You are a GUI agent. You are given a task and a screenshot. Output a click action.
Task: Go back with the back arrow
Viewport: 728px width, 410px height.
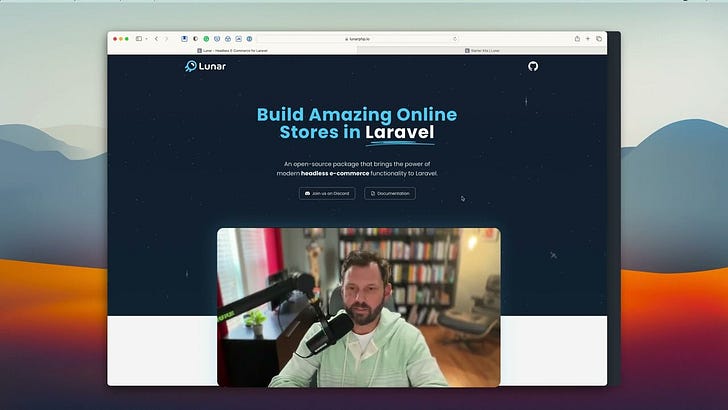click(x=156, y=39)
